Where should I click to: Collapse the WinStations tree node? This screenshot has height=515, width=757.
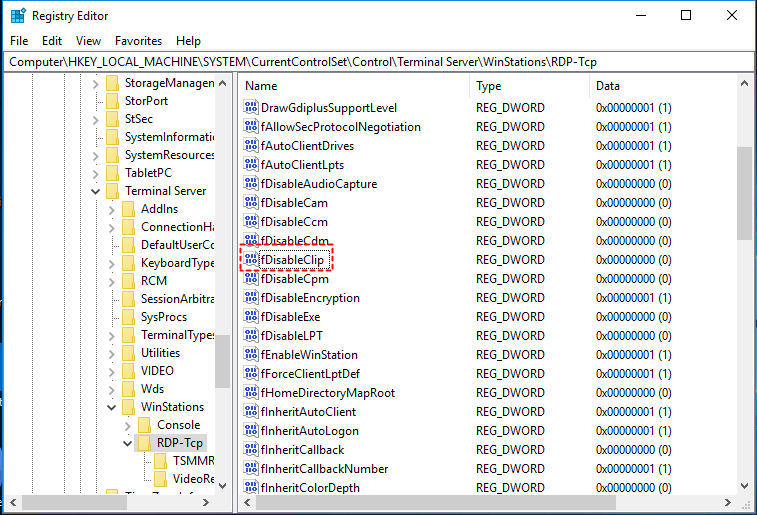pyautogui.click(x=112, y=407)
